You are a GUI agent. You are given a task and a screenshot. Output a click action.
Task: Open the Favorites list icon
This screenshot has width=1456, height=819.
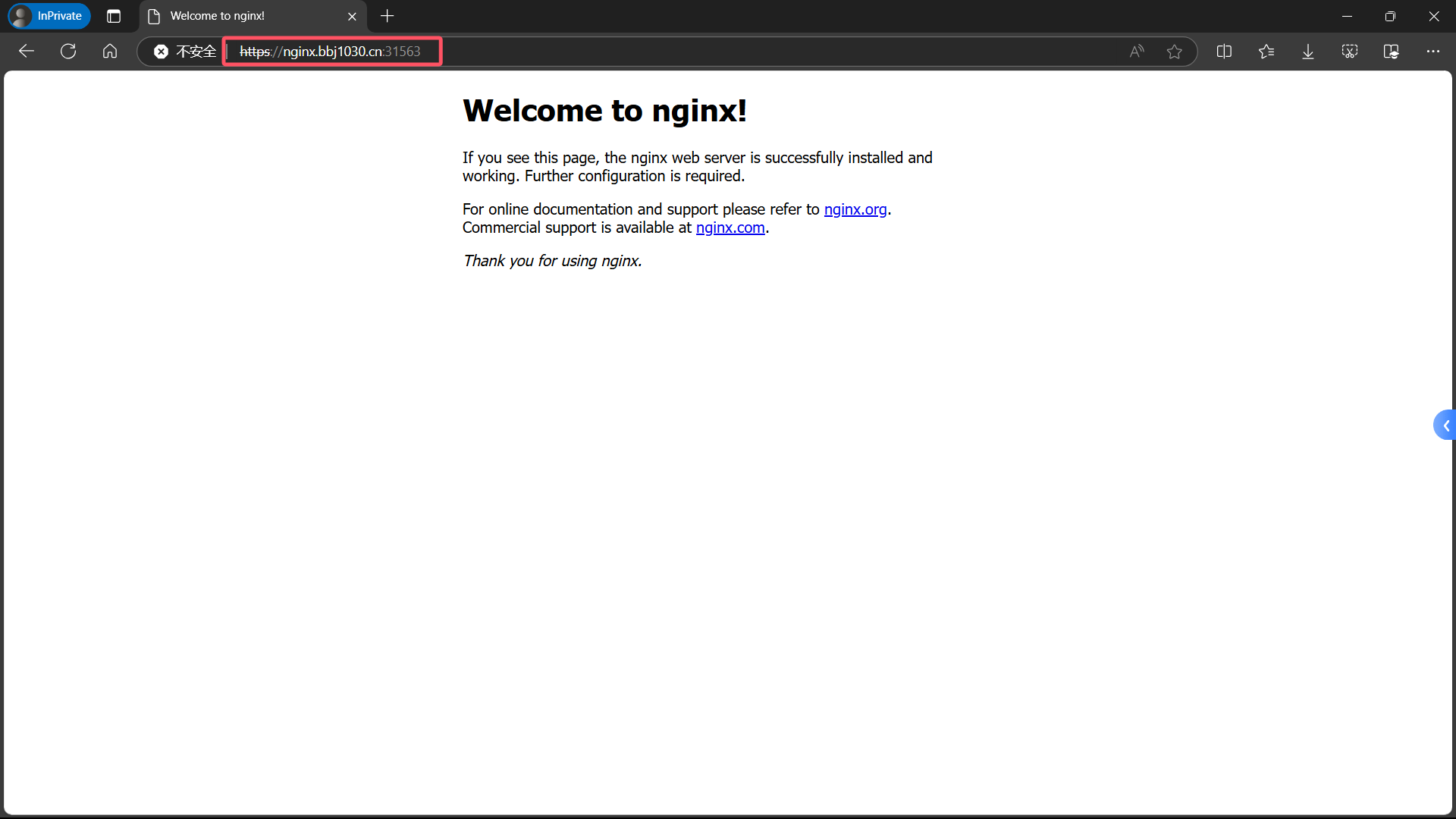pyautogui.click(x=1266, y=52)
